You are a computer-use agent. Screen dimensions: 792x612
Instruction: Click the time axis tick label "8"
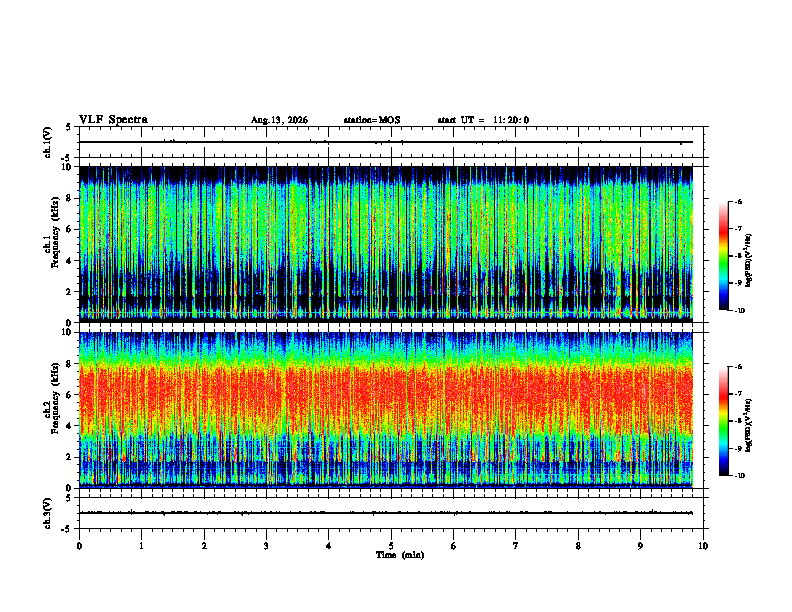(x=578, y=546)
